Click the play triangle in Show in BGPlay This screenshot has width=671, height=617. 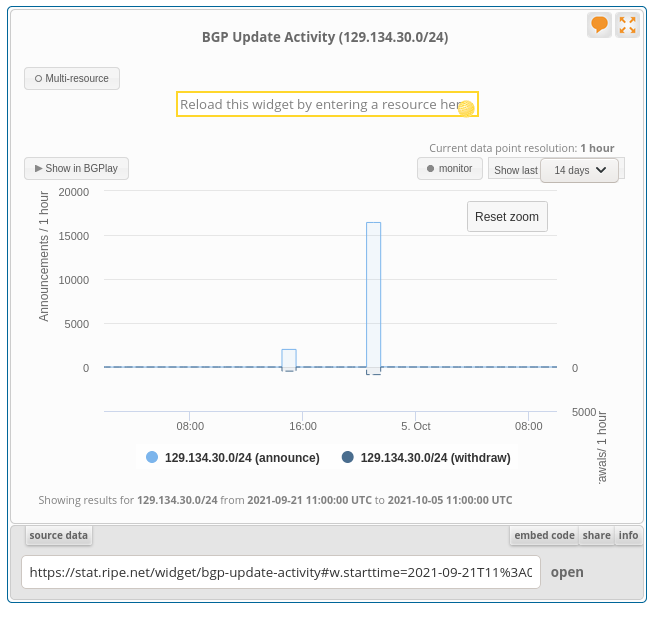point(39,169)
